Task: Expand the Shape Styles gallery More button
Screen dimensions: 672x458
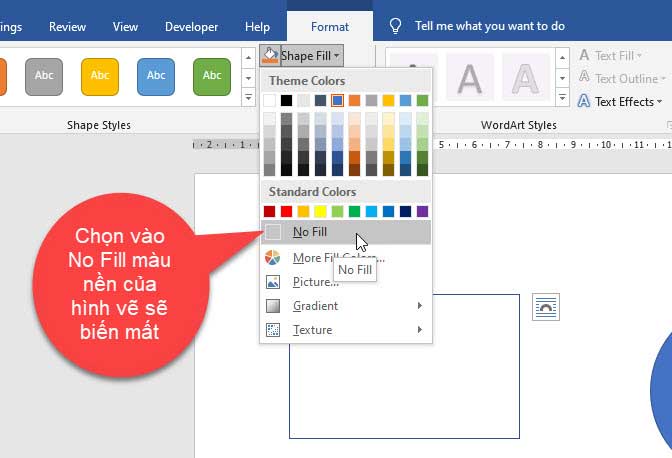Action: 249,98
